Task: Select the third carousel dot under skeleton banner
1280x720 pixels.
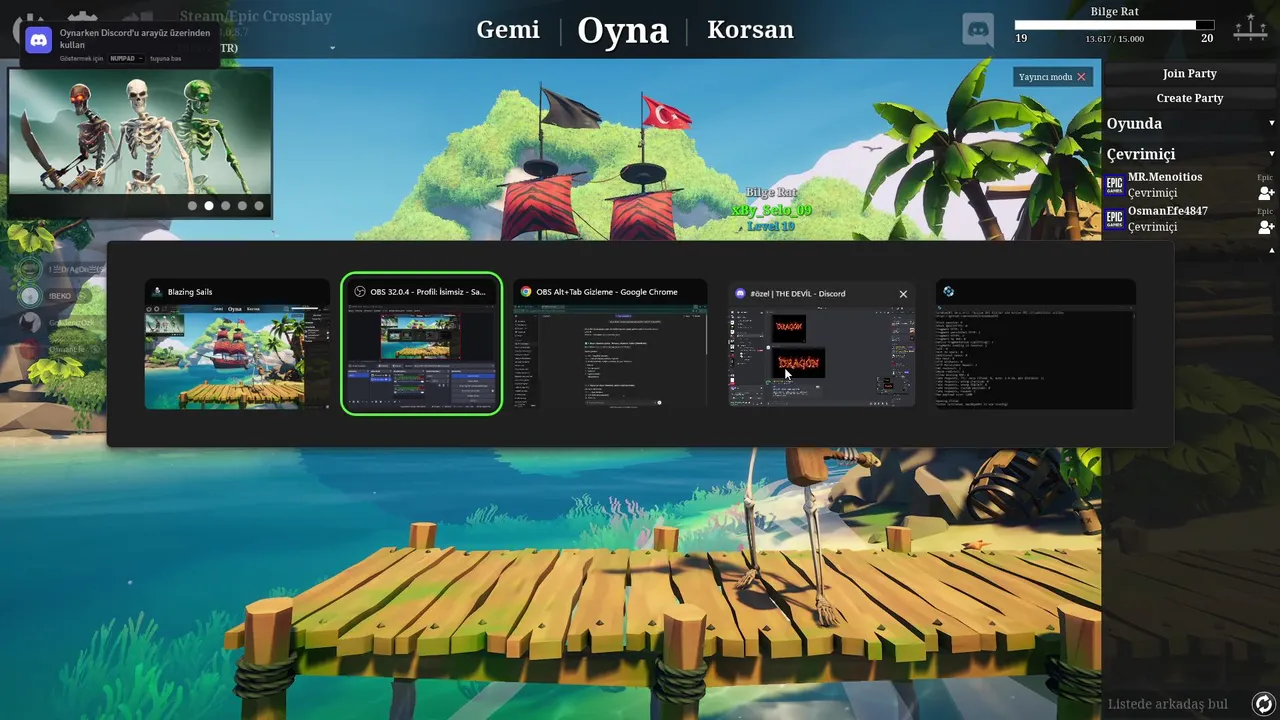Action: pyautogui.click(x=226, y=206)
